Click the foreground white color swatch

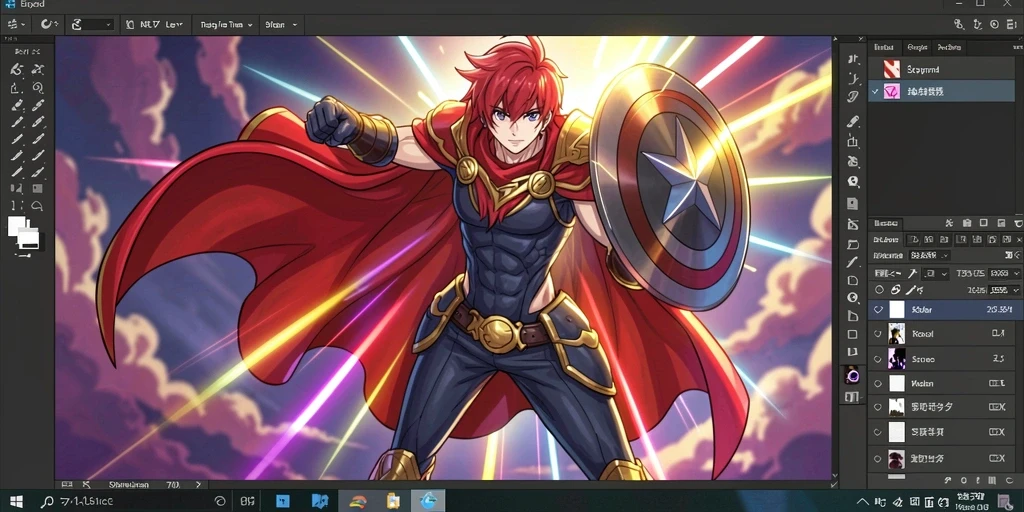pos(16,226)
